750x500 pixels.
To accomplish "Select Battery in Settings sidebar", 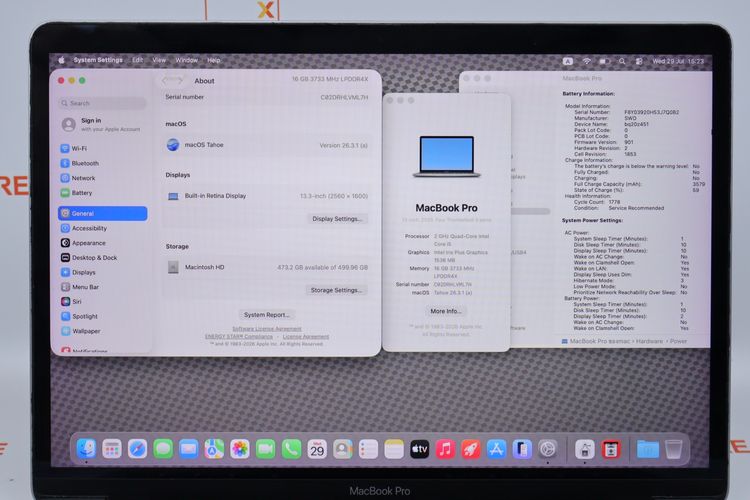I will pyautogui.click(x=102, y=193).
